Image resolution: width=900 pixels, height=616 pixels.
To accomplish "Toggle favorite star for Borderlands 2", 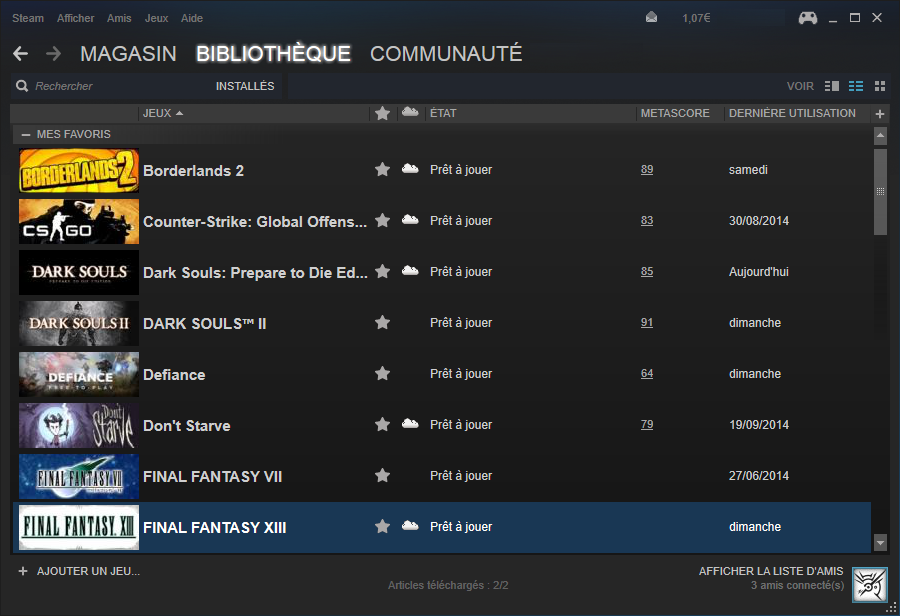I will (x=382, y=169).
